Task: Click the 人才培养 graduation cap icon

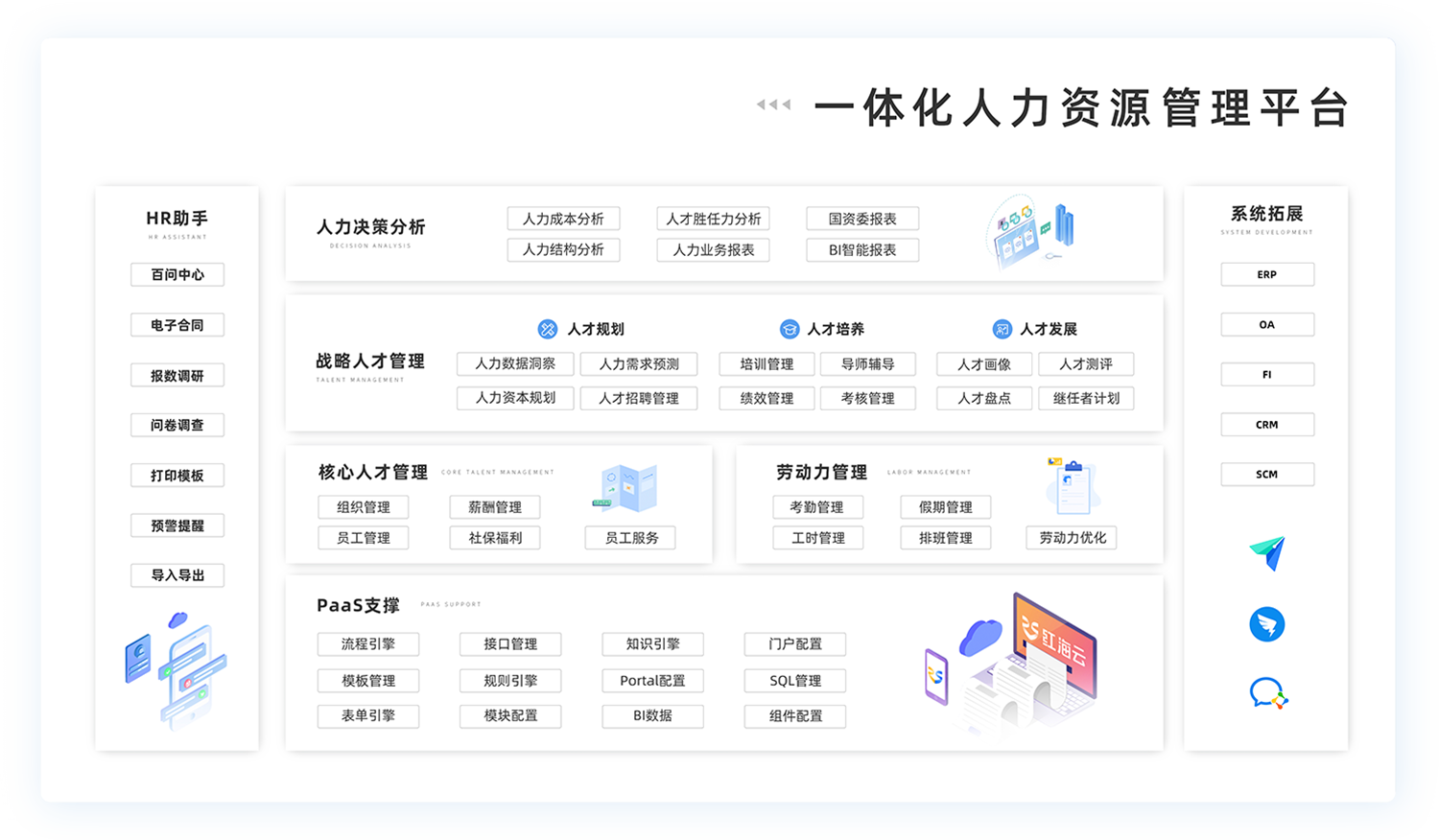Action: click(789, 329)
